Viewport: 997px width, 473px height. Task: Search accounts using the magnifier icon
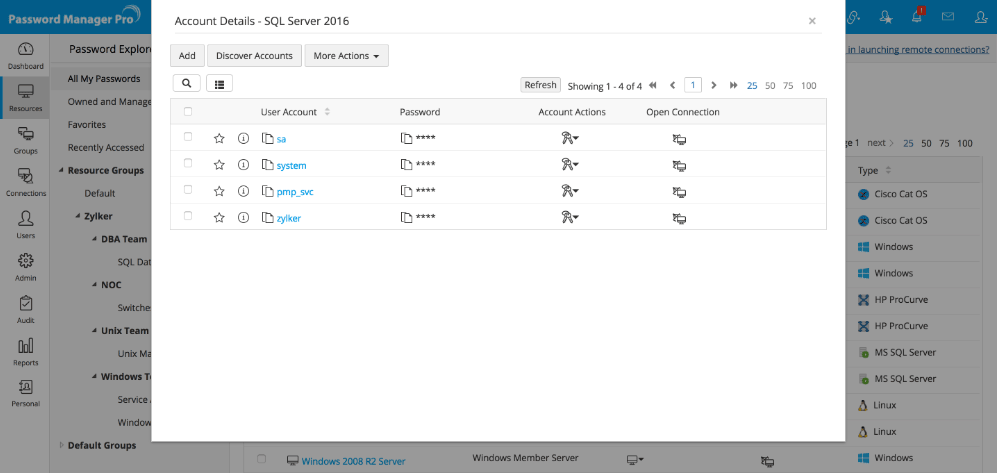pyautogui.click(x=186, y=84)
